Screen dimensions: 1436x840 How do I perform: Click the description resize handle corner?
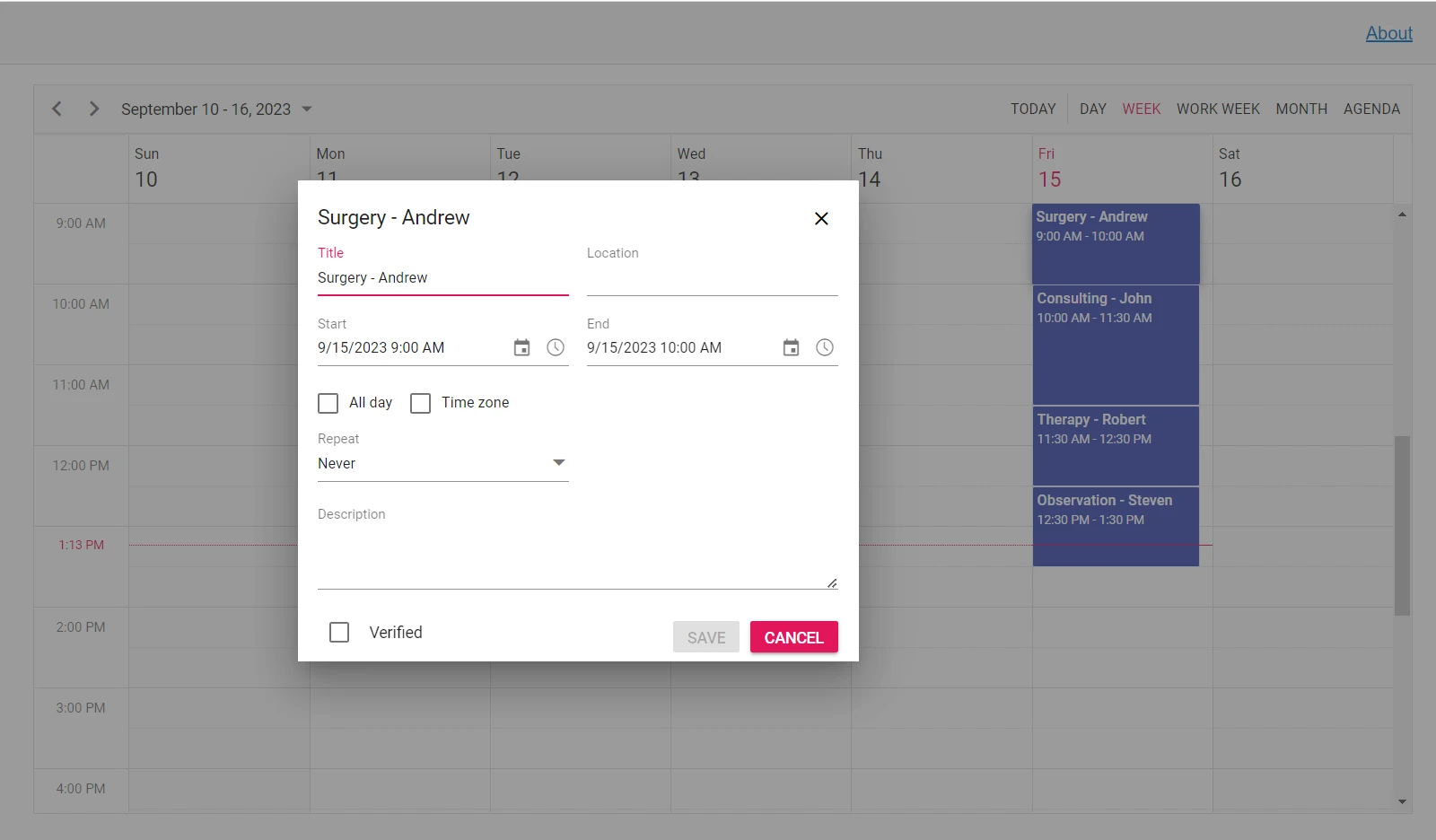[832, 583]
